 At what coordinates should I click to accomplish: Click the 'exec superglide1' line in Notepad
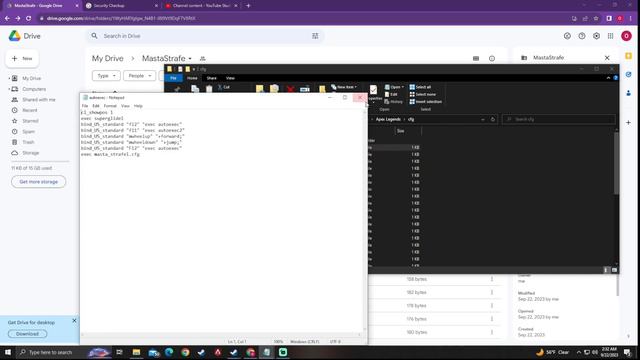click(x=102, y=118)
